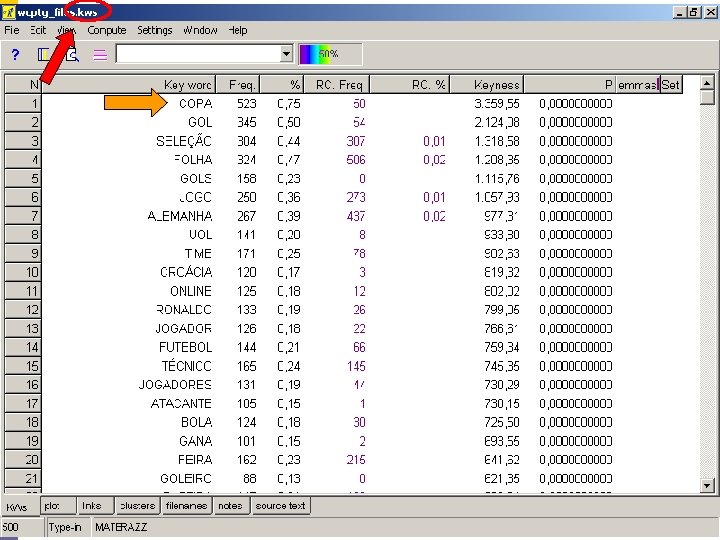Click the WordSmith app icon in title bar
The image size is (720, 540).
[9, 12]
